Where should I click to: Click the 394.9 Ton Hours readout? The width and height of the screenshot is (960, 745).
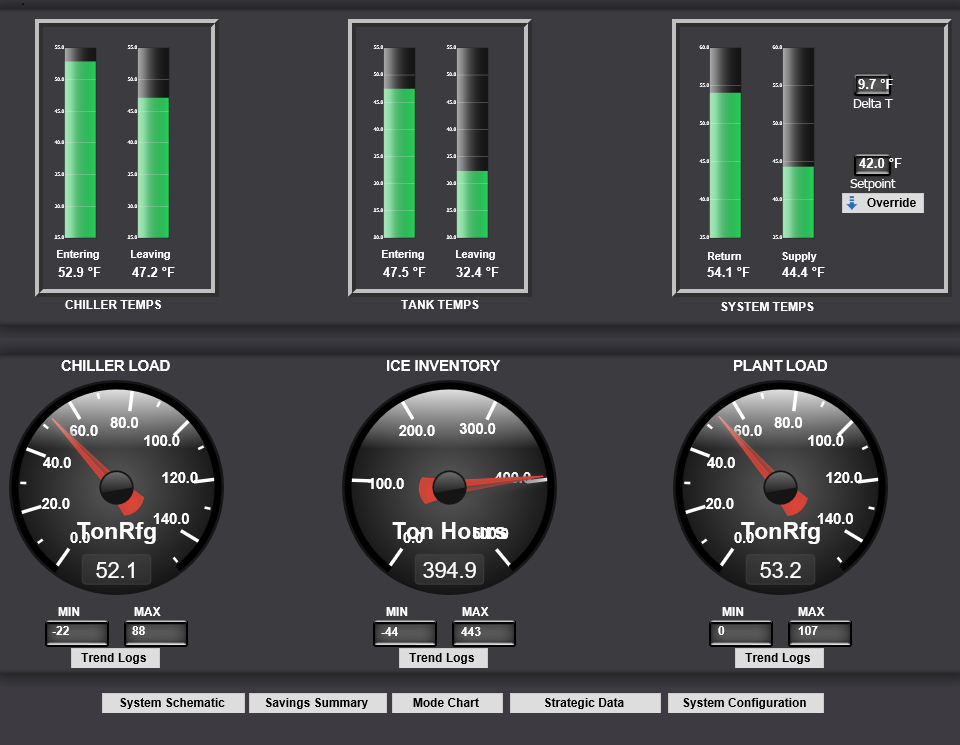(x=448, y=569)
